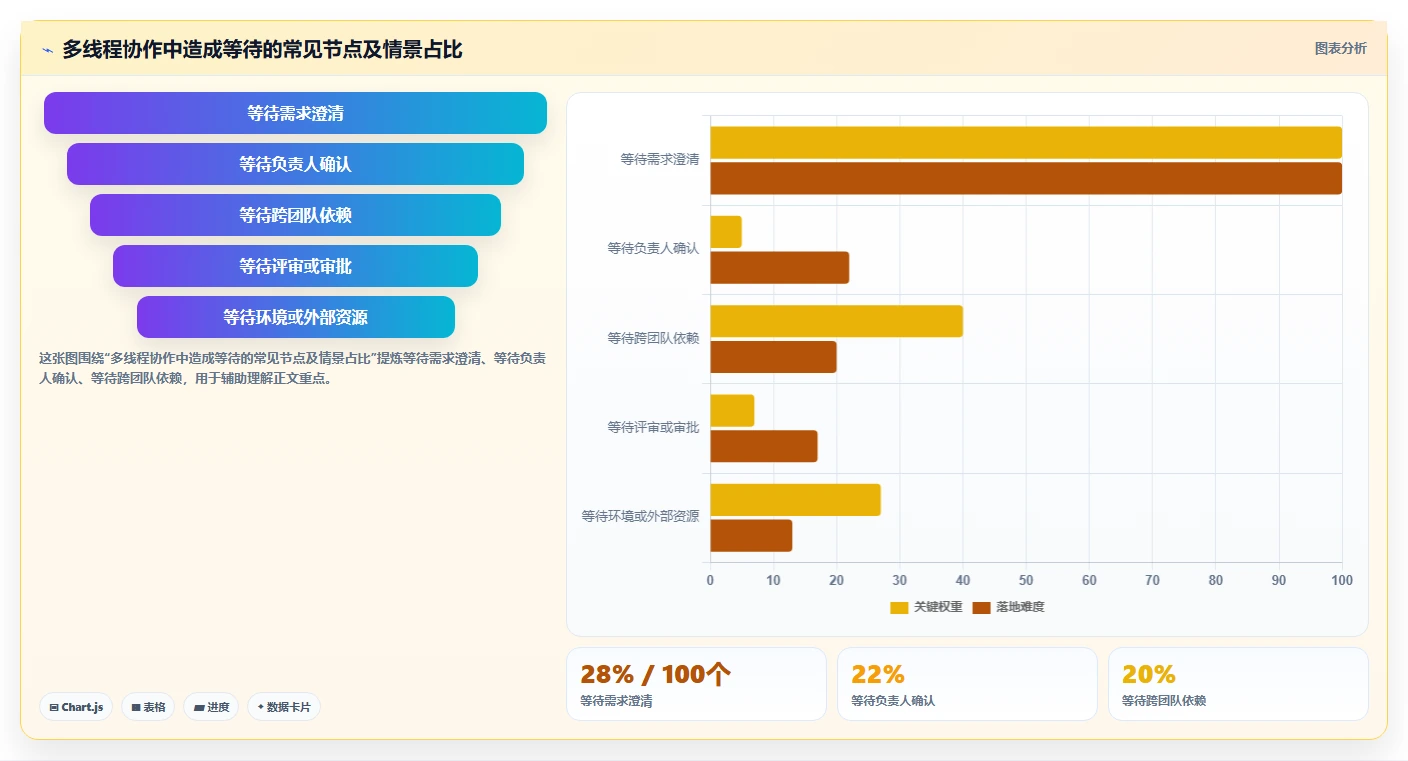The width and height of the screenshot is (1408, 761).
Task: Click the yellow bar for 等待评审或审批
Action: (x=732, y=411)
